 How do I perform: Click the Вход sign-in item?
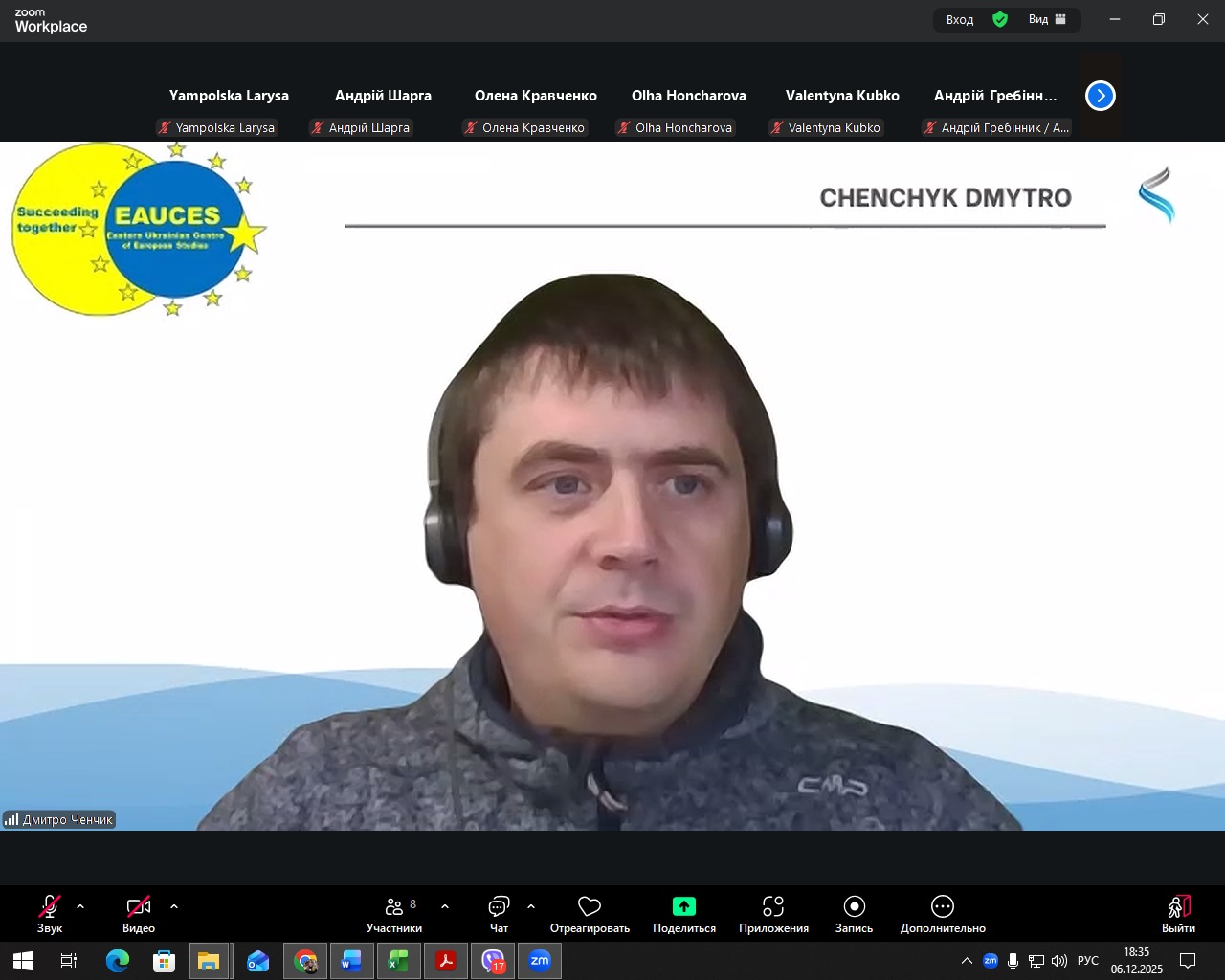[x=960, y=19]
